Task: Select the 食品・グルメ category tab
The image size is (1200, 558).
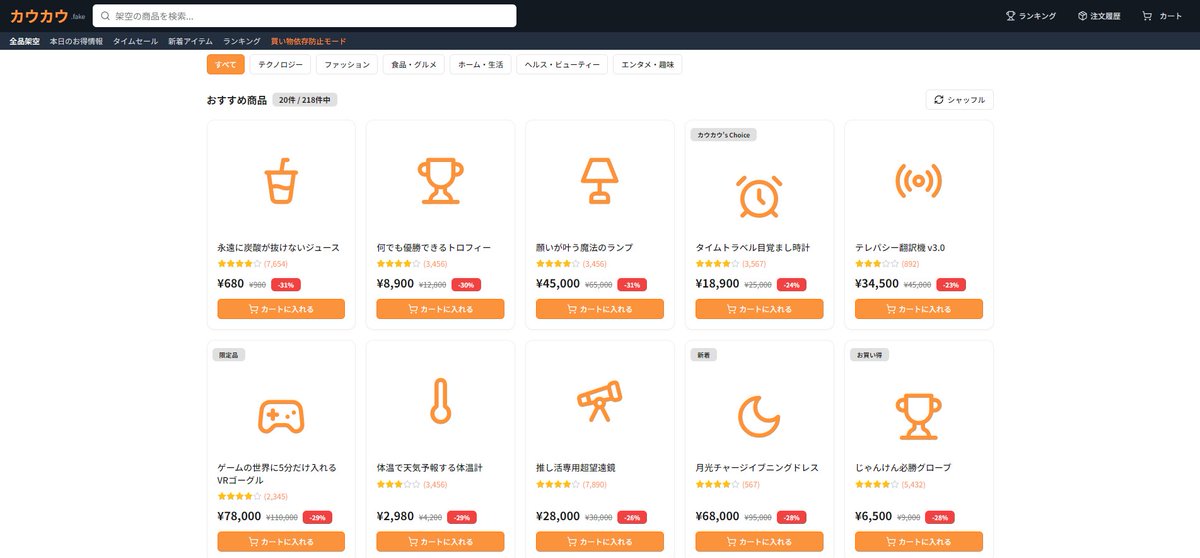Action: pos(414,64)
